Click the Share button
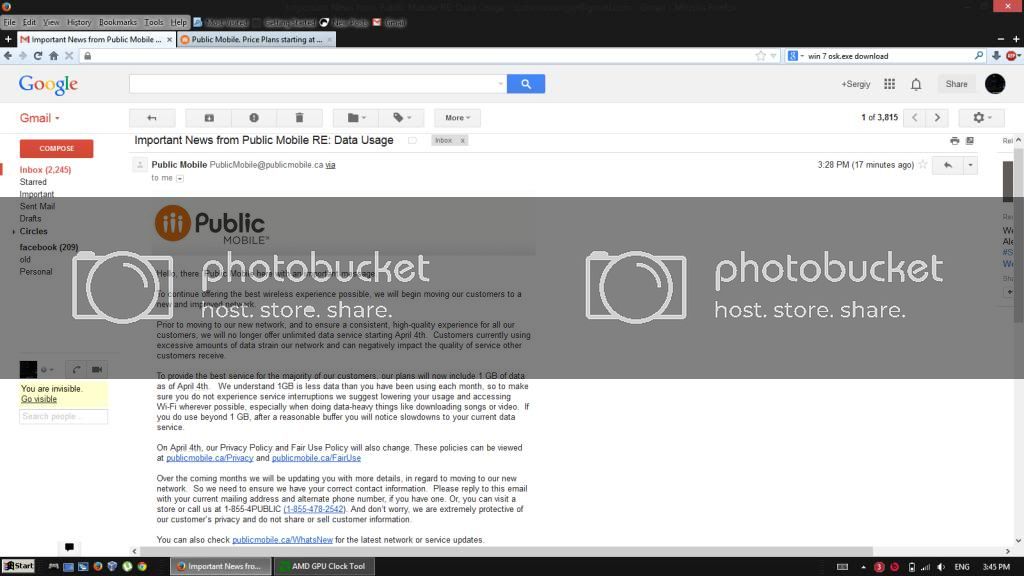 (x=956, y=84)
